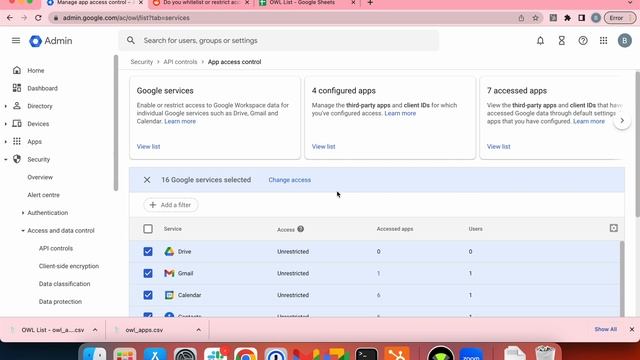Open Gmail accessed apps count 1

(x=378, y=273)
